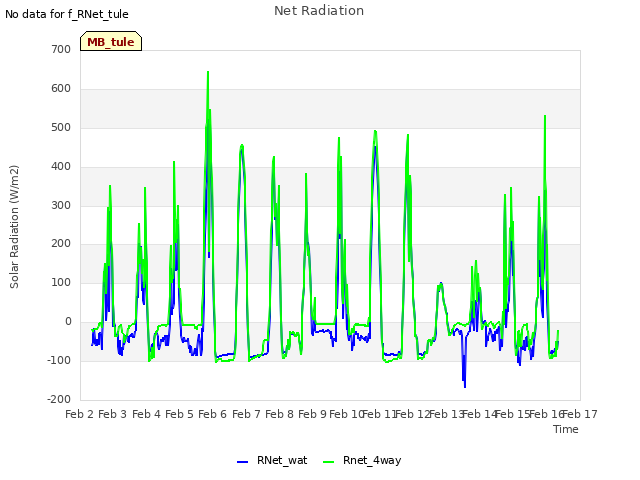Click the 400 y-axis tick label
This screenshot has height=480, width=640.
(x=61, y=167)
